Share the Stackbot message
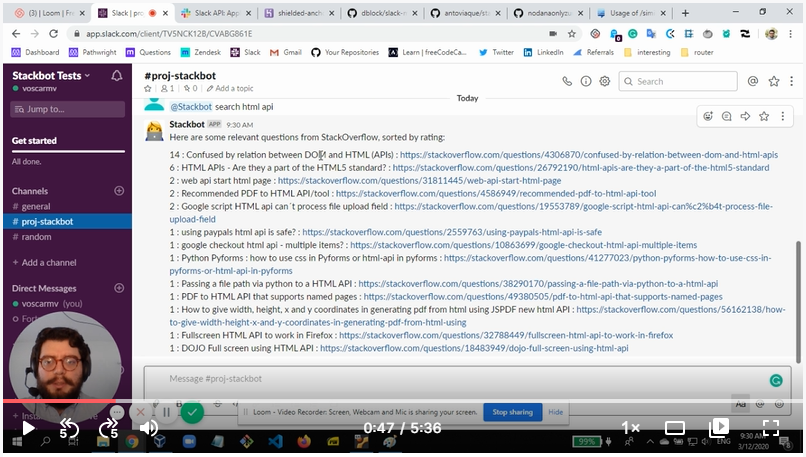Screen dimensions: 806x457 pyautogui.click(x=745, y=116)
